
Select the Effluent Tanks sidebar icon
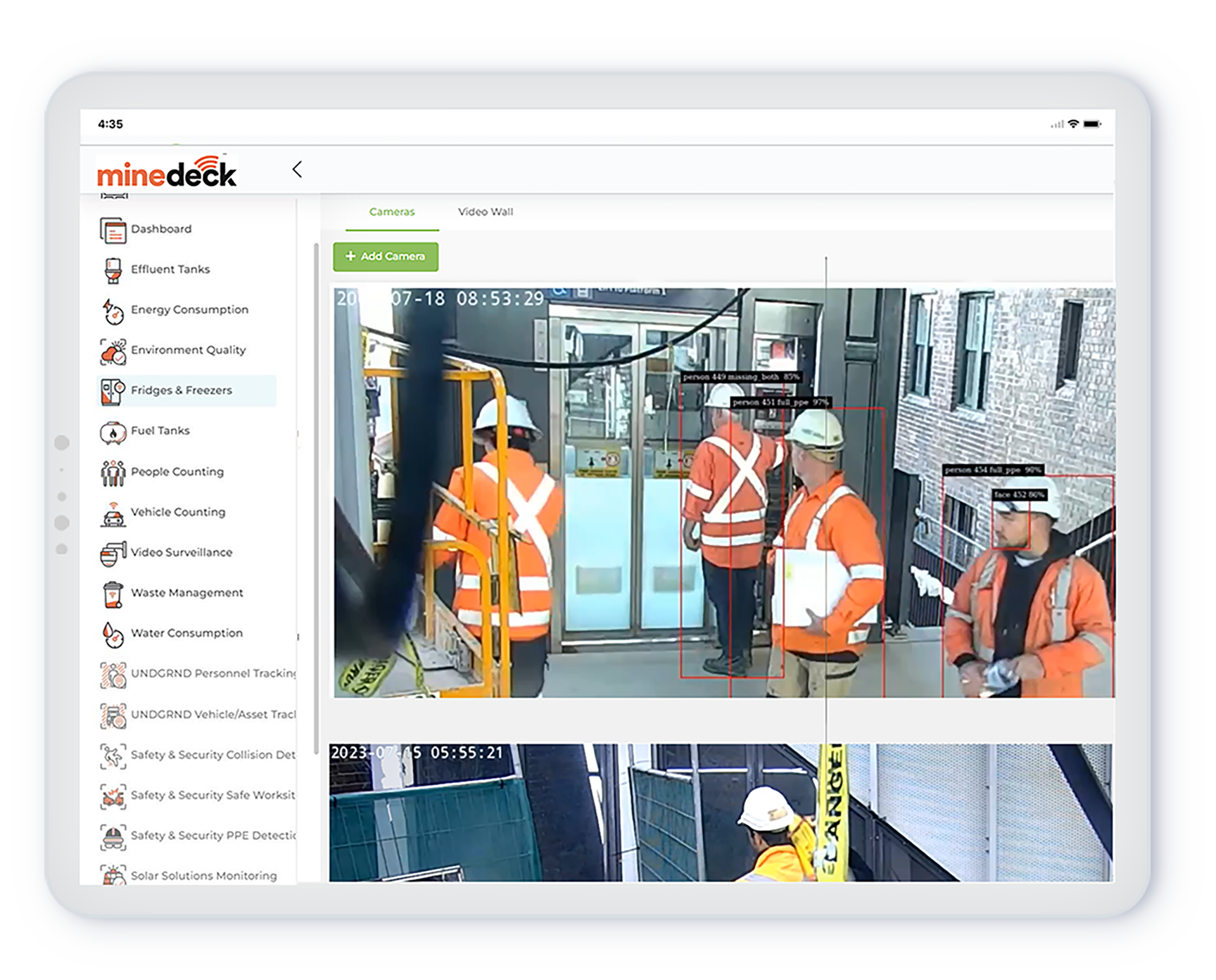[113, 269]
